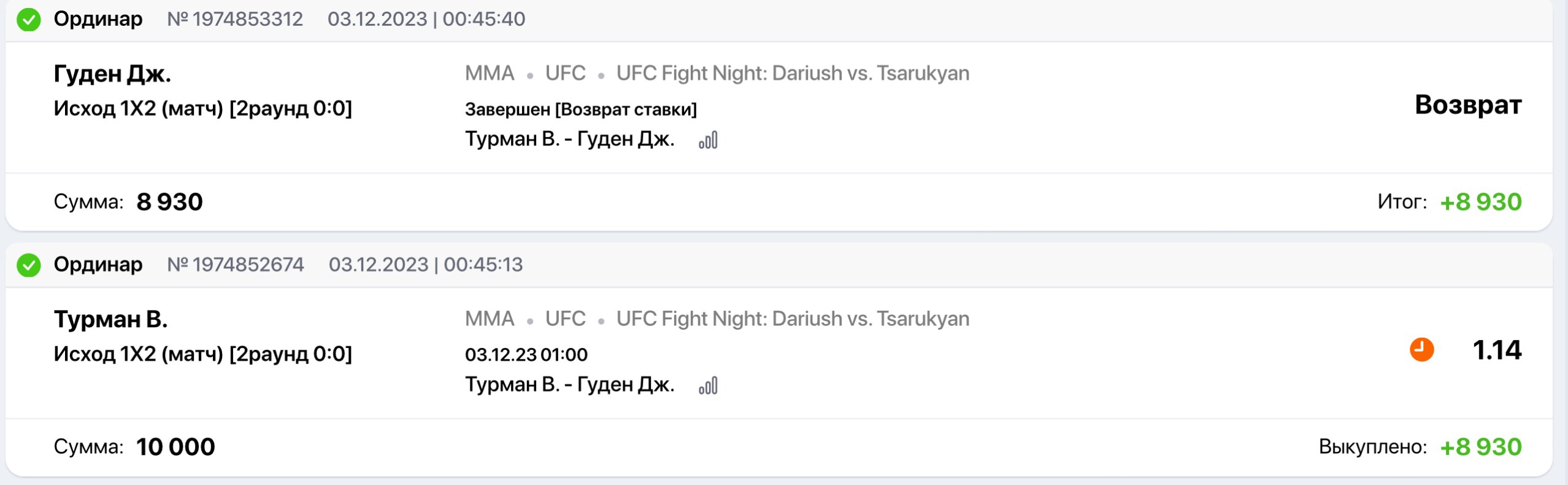1568x485 pixels.
Task: Click the green checkmark on bet №1974852674
Action: coord(29,265)
